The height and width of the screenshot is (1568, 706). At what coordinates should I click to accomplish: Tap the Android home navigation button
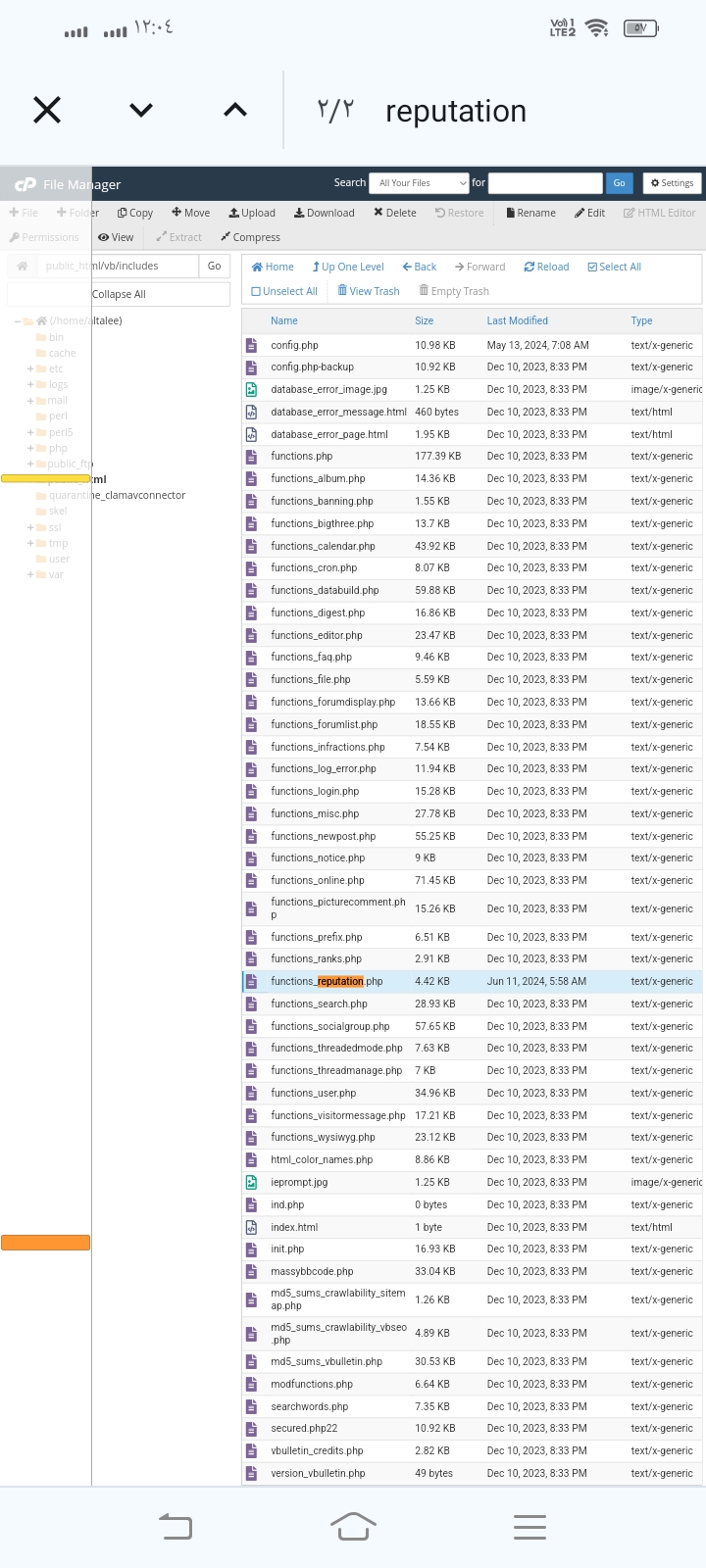click(353, 1526)
